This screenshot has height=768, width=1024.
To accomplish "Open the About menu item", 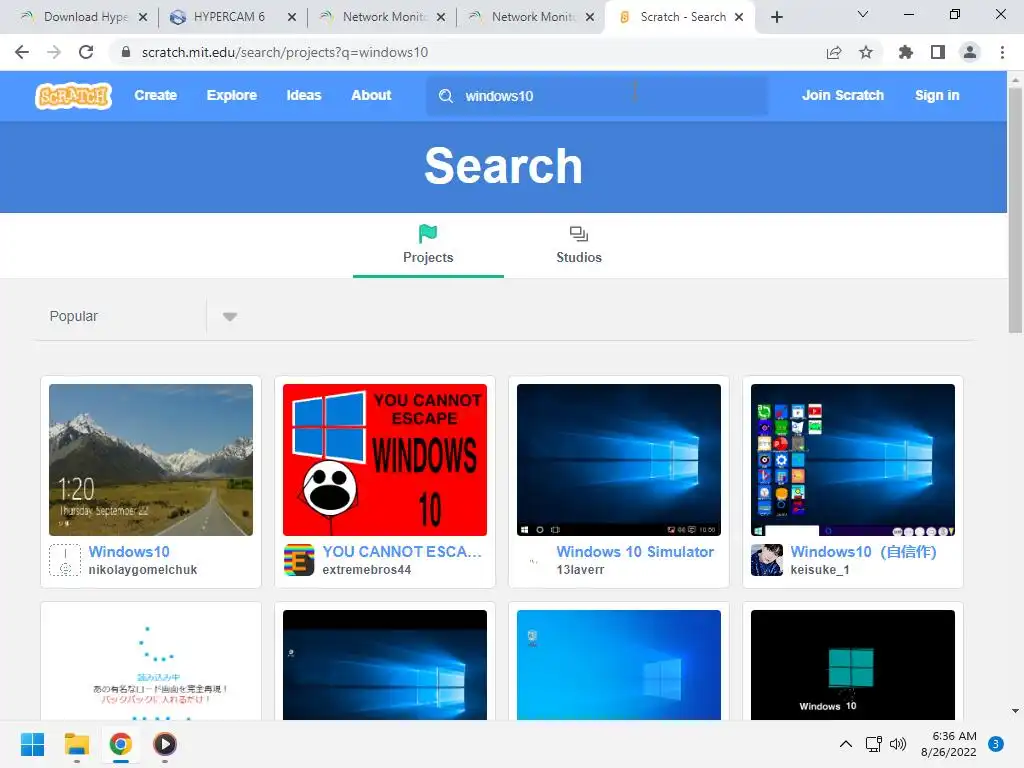I will pyautogui.click(x=371, y=95).
